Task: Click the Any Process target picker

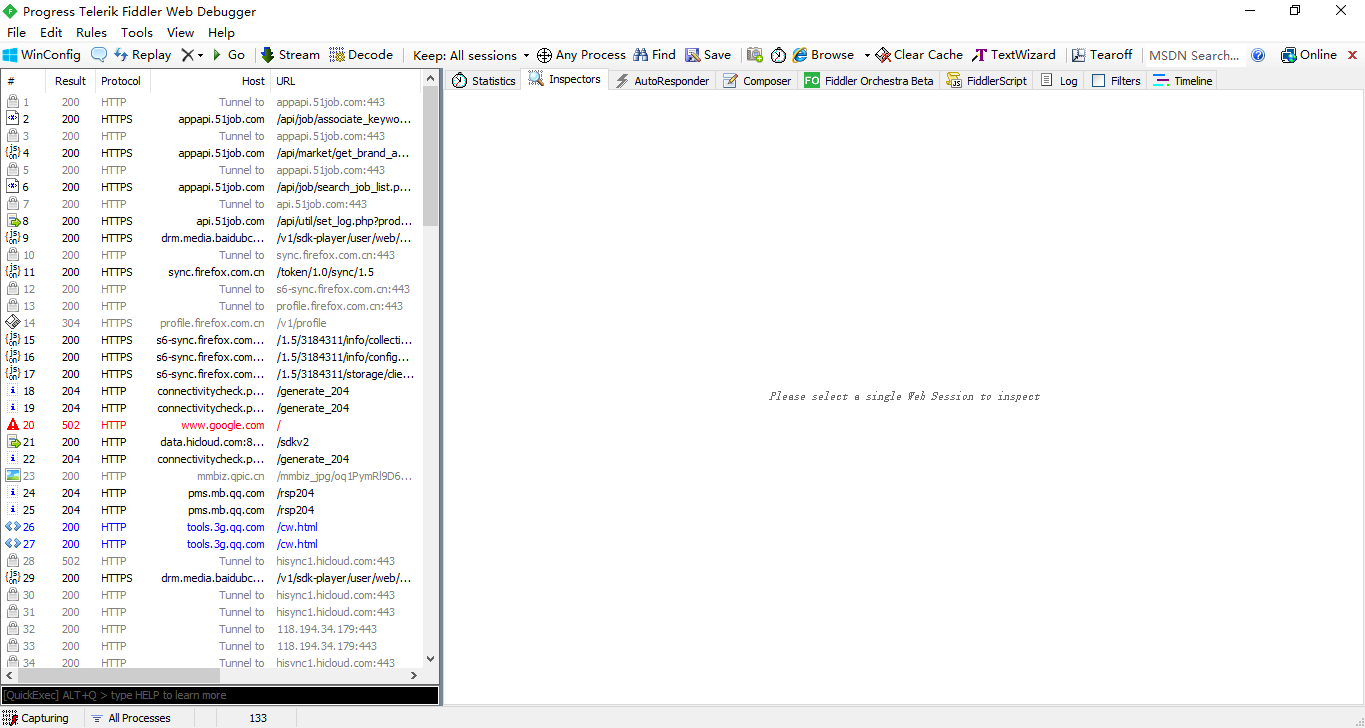Action: tap(581, 55)
